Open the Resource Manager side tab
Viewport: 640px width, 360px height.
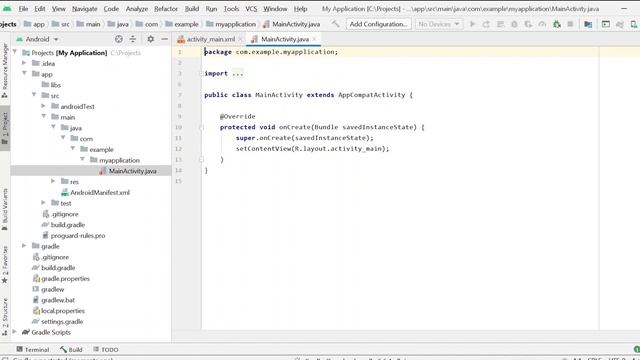tap(5, 70)
